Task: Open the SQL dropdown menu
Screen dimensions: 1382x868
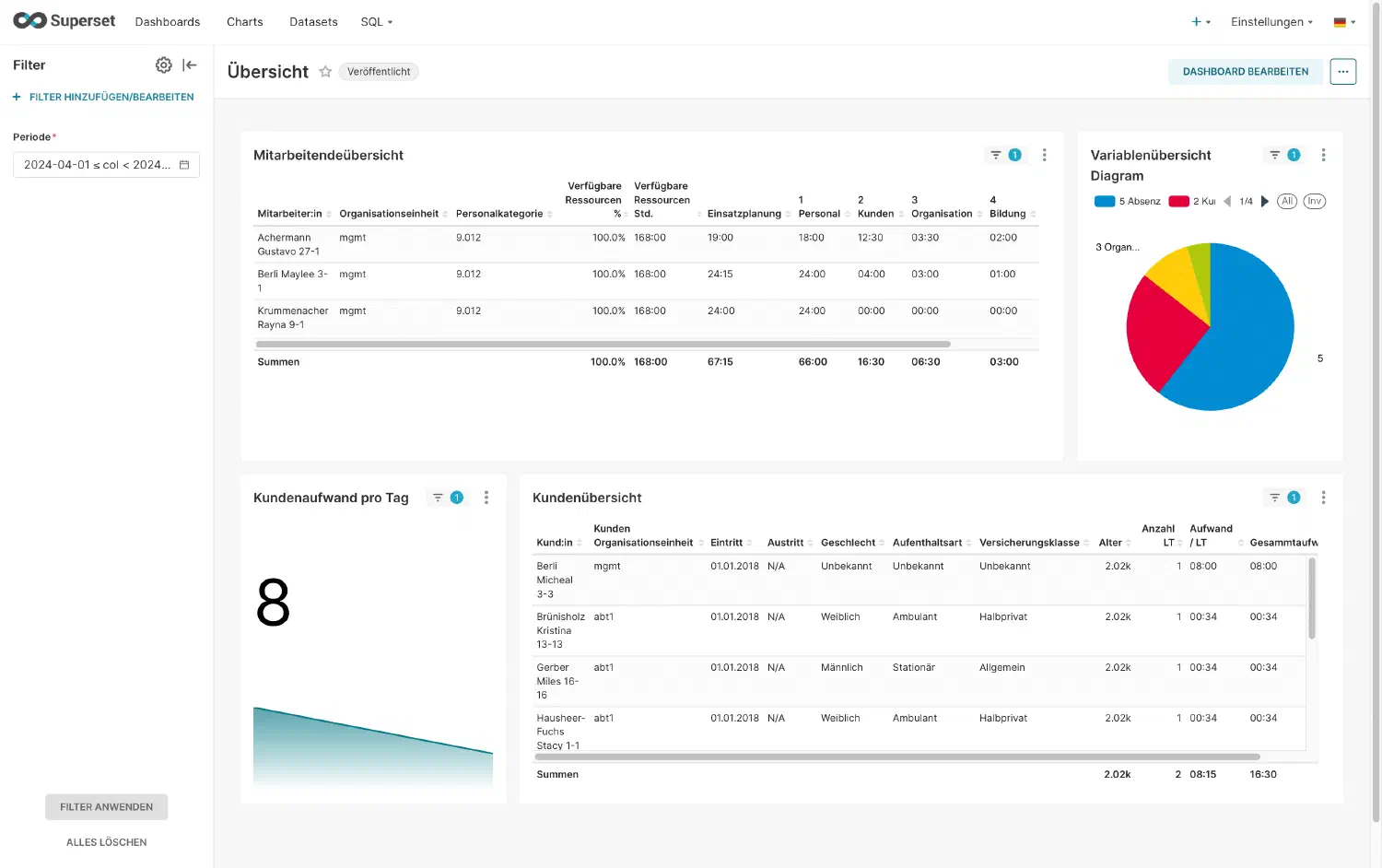Action: pyautogui.click(x=376, y=21)
